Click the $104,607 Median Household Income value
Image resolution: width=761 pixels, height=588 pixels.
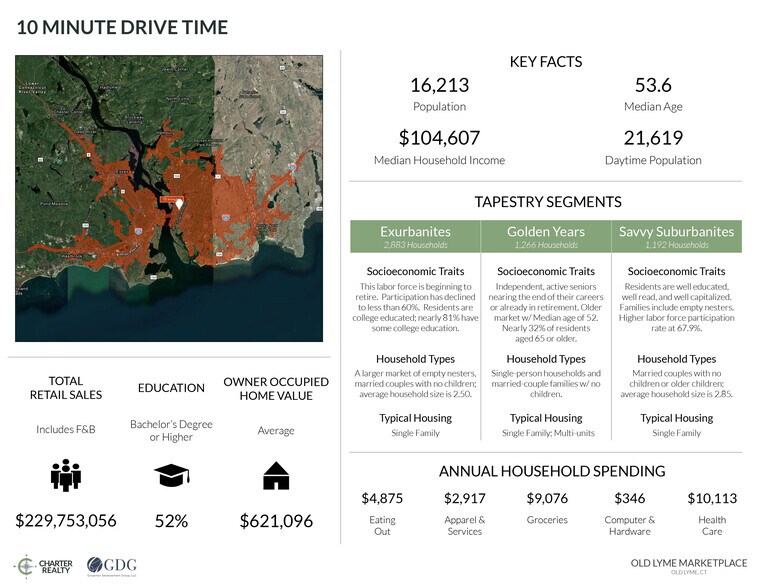pos(439,138)
